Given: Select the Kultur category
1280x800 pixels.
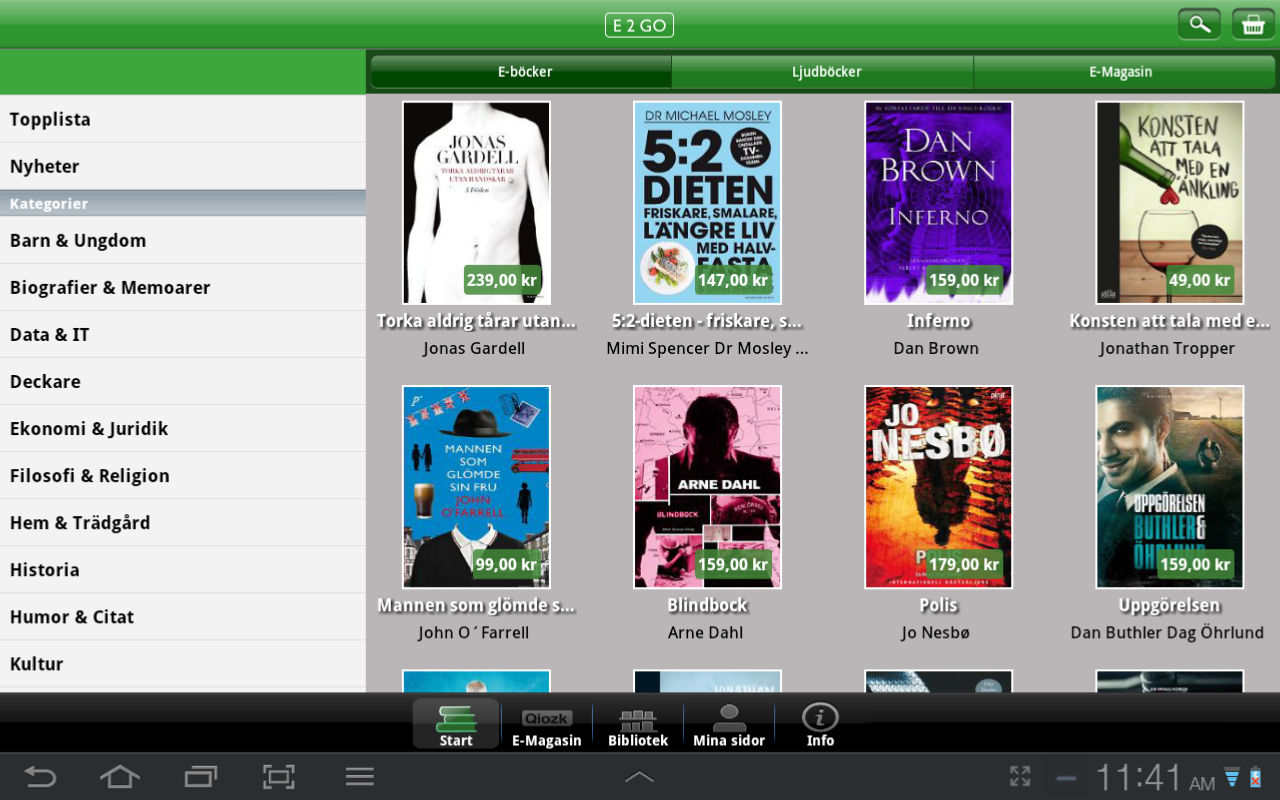Looking at the screenshot, I should 183,663.
